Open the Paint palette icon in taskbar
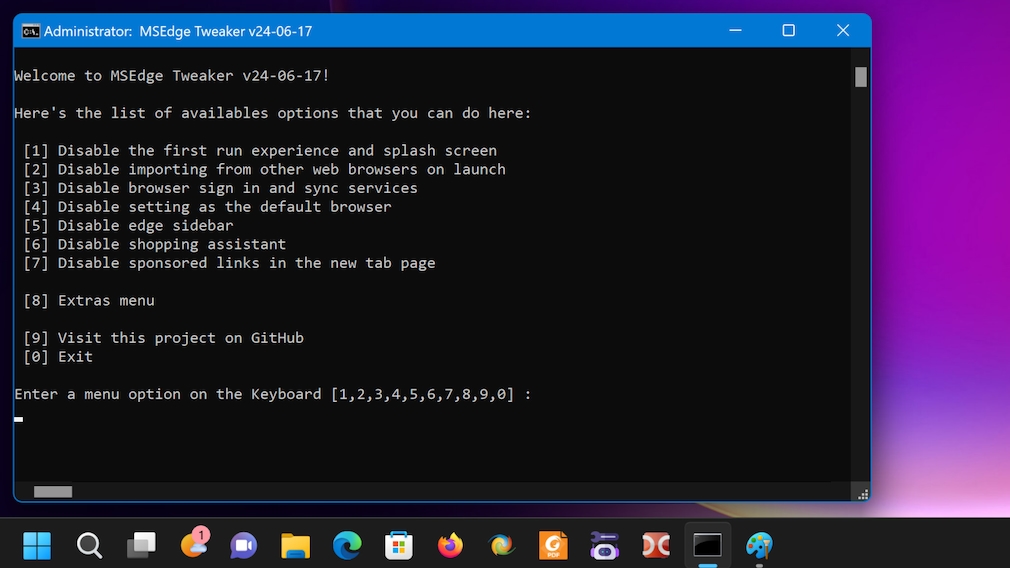 point(759,546)
